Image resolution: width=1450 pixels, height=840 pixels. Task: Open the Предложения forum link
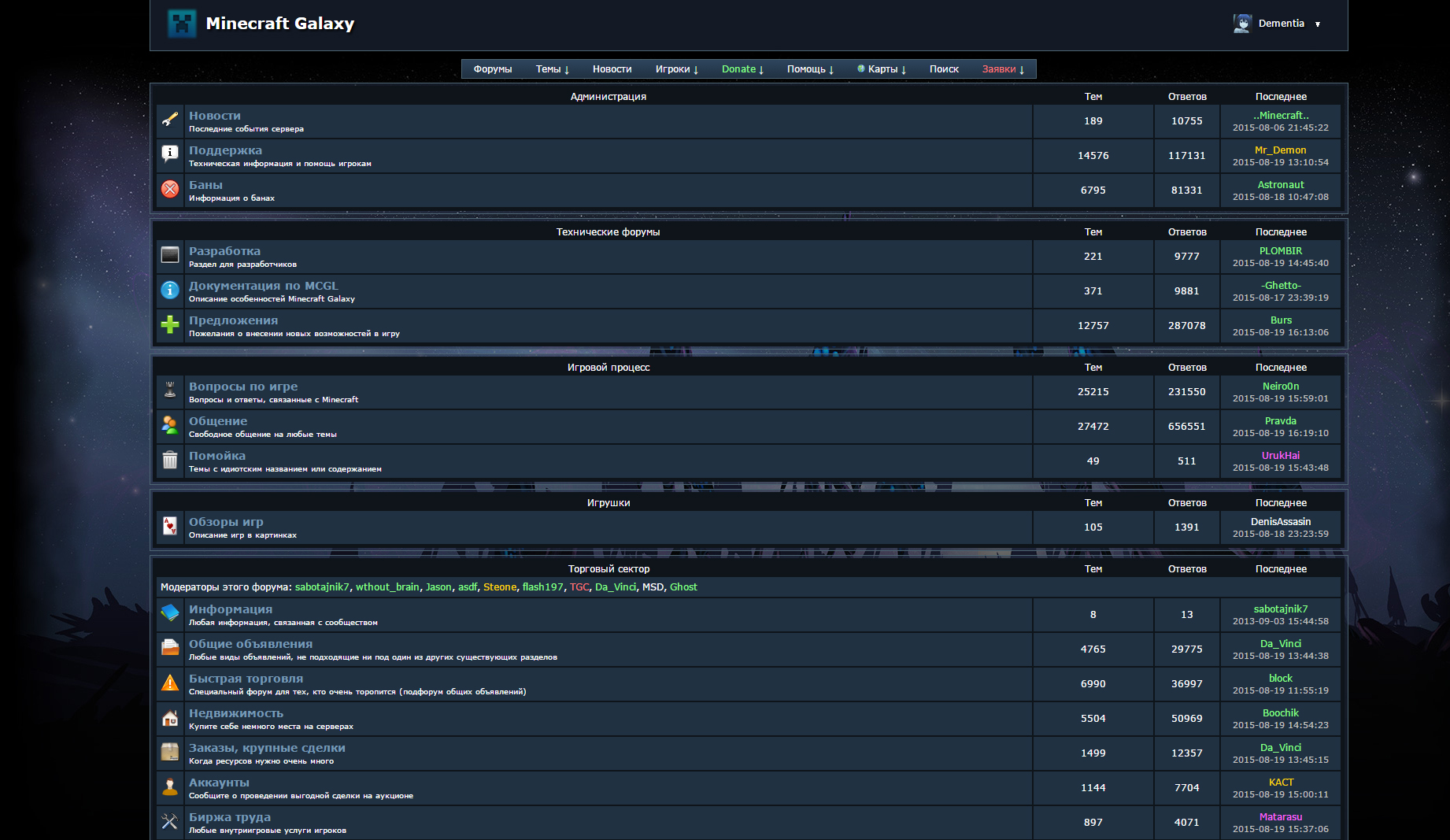coord(233,320)
